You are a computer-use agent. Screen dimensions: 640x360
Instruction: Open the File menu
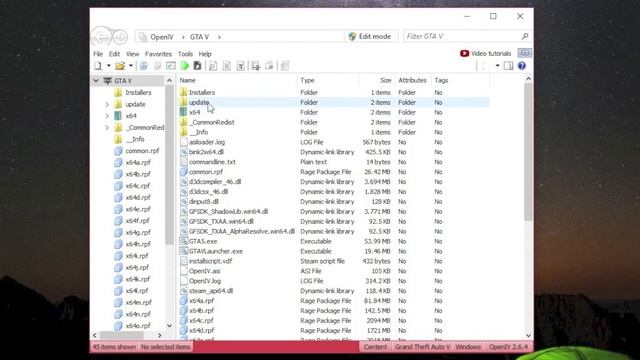tap(98, 54)
